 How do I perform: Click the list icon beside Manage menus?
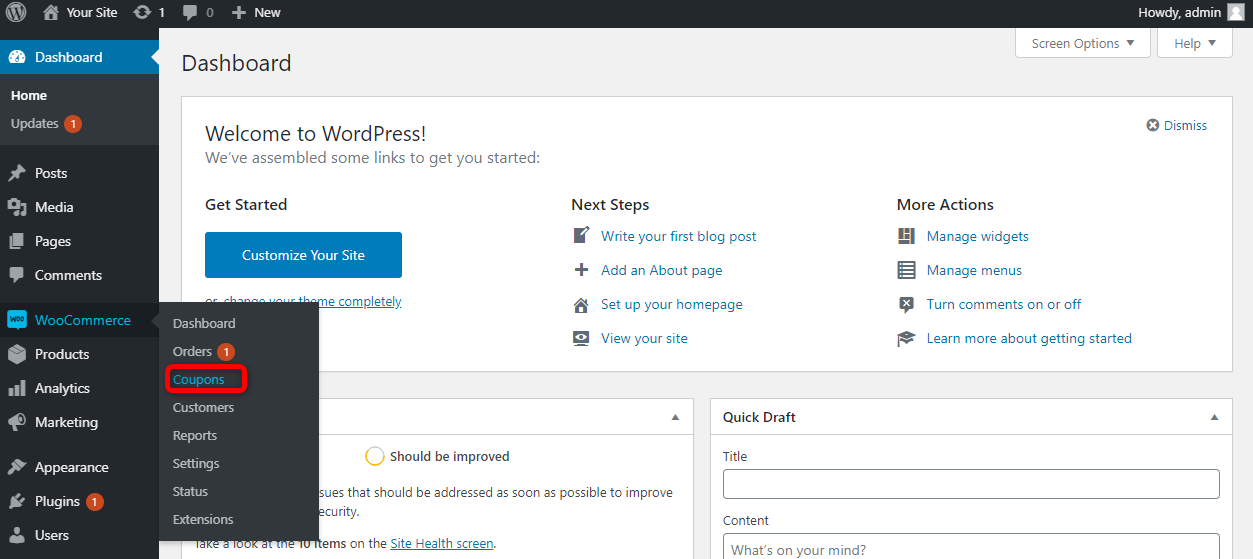click(906, 270)
